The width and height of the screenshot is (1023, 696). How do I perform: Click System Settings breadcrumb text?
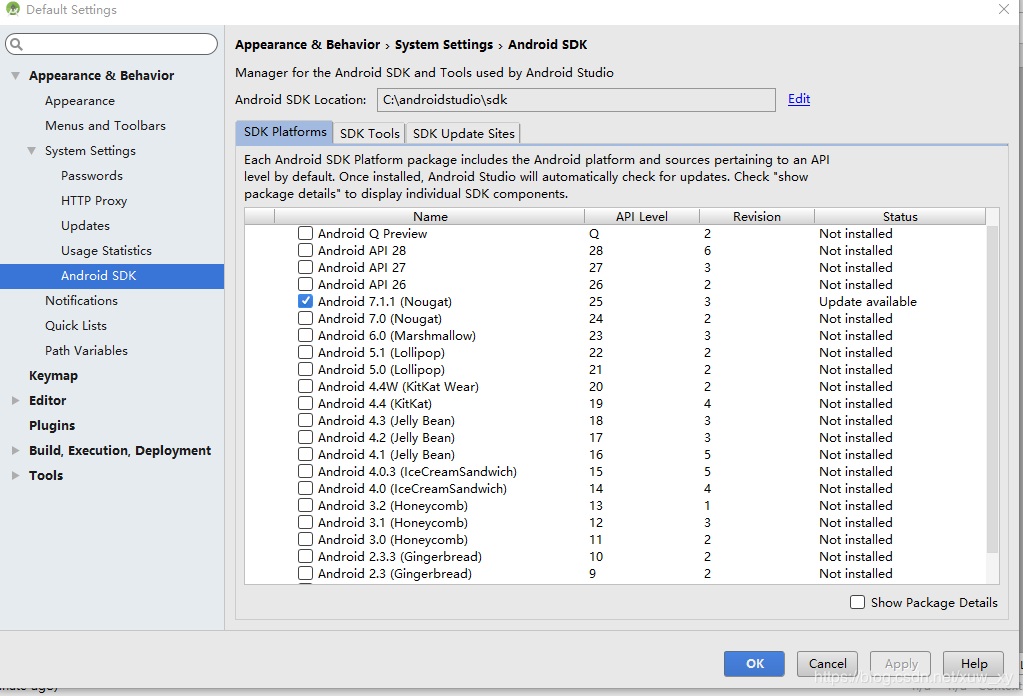tap(444, 44)
